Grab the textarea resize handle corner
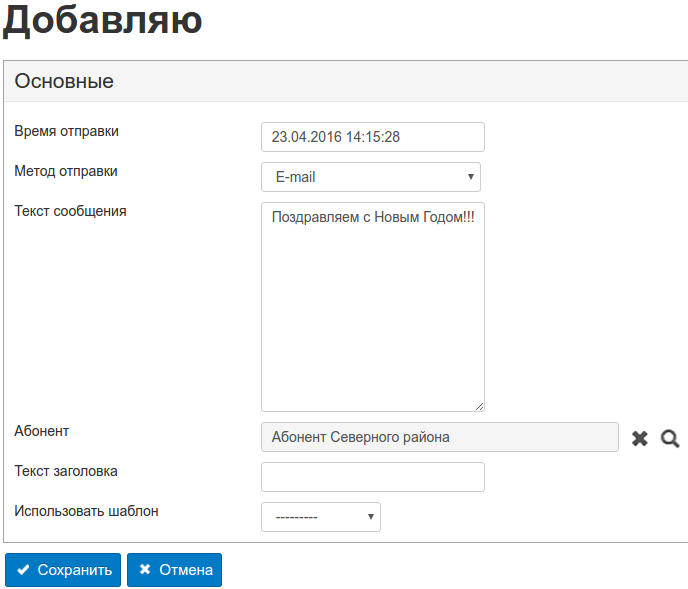Image resolution: width=688 pixels, height=589 pixels. coord(480,407)
